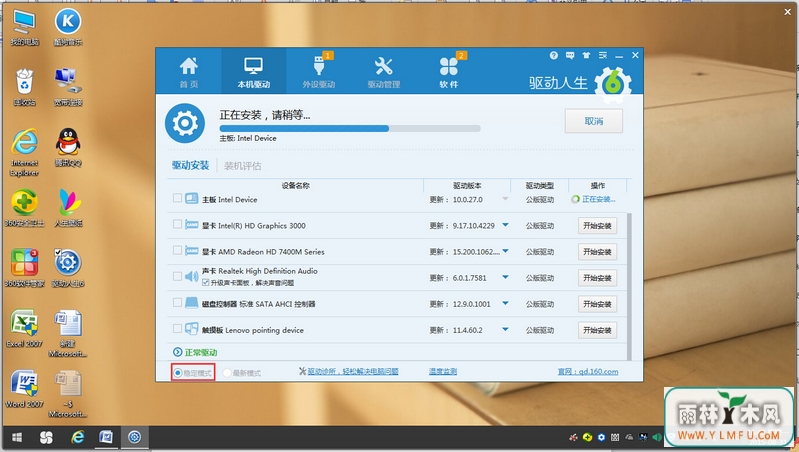The height and width of the screenshot is (452, 799).
Task: Open Internet Explorer desktop icon
Action: point(24,152)
